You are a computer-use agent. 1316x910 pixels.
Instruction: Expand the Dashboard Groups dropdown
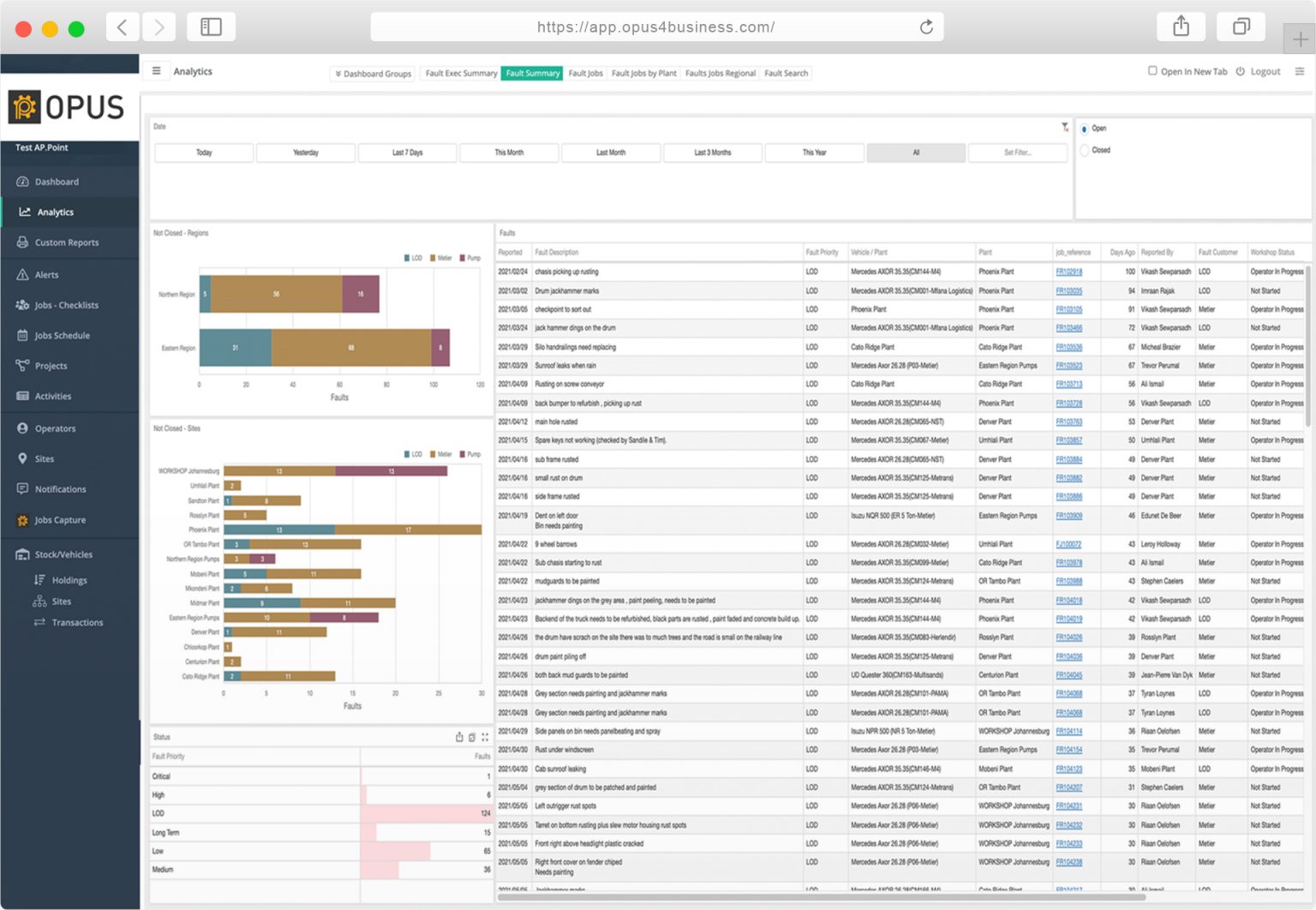[x=373, y=74]
